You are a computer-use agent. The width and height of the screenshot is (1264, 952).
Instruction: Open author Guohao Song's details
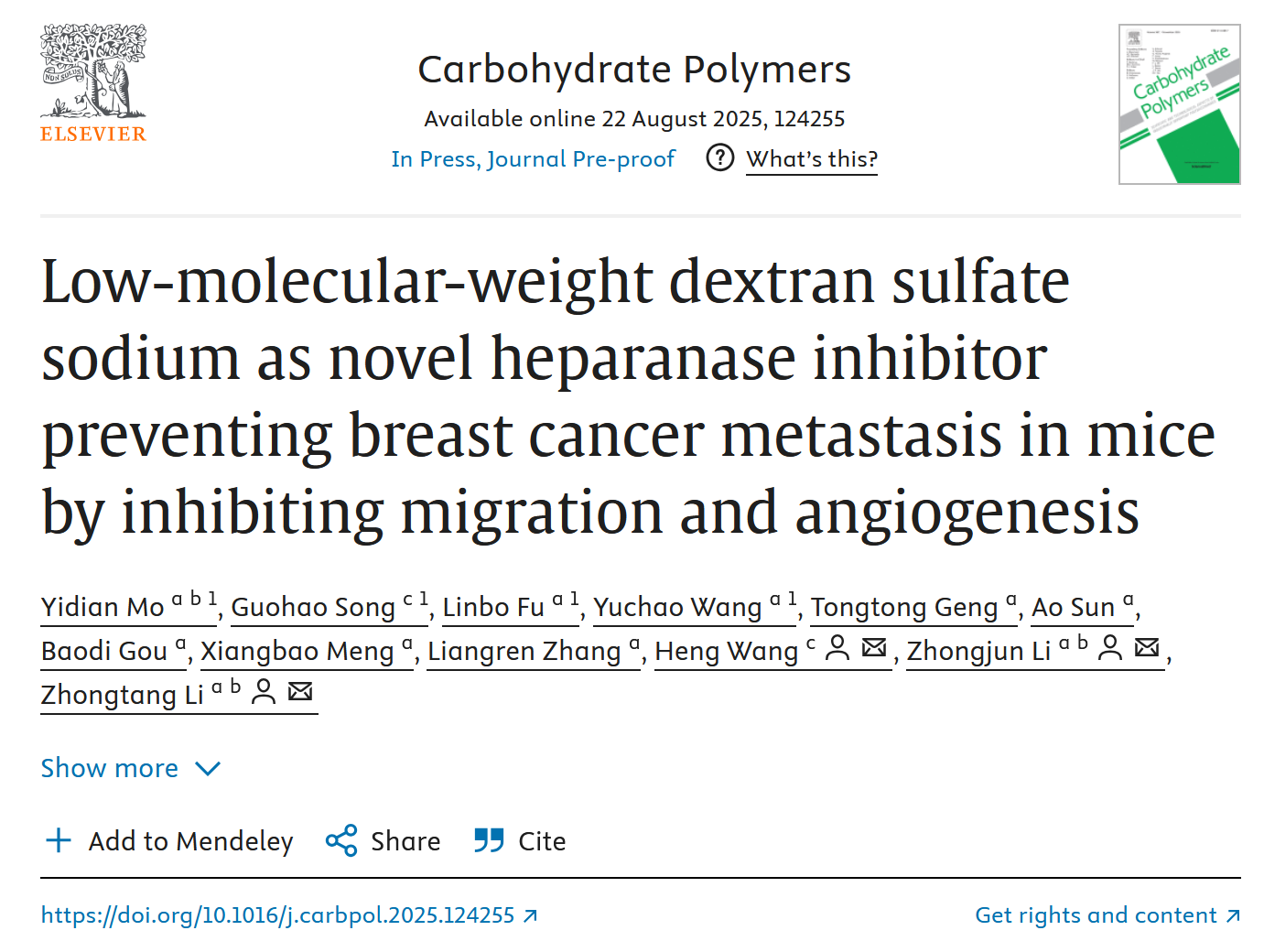tap(313, 607)
